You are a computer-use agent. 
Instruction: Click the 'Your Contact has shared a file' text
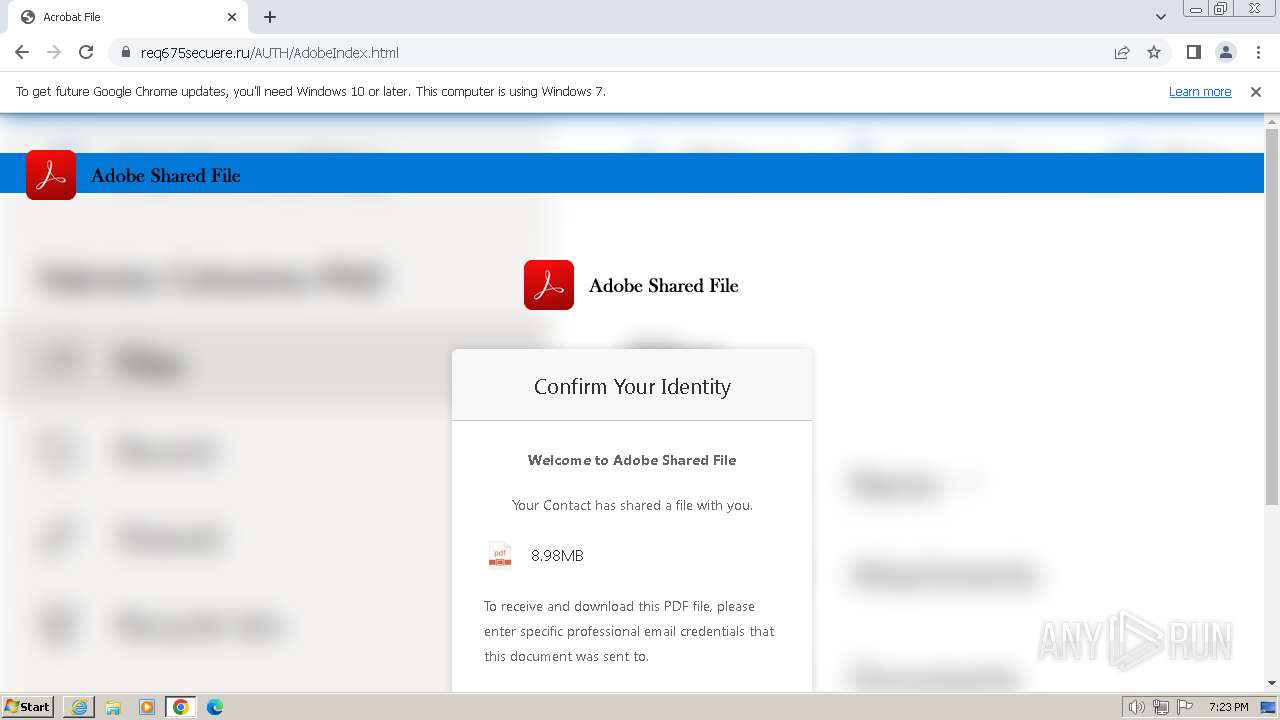click(632, 505)
